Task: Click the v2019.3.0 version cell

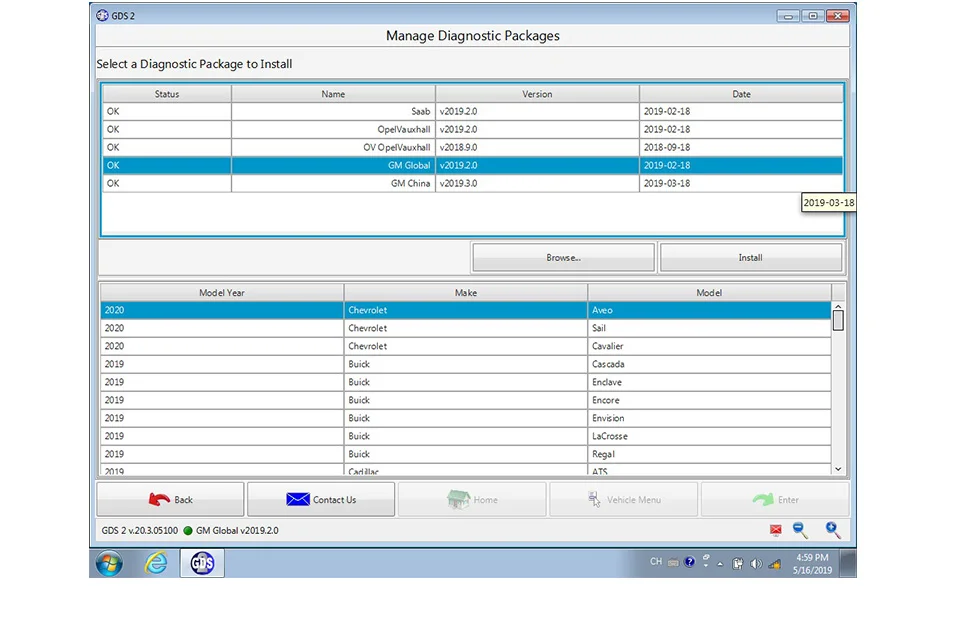Action: [537, 183]
